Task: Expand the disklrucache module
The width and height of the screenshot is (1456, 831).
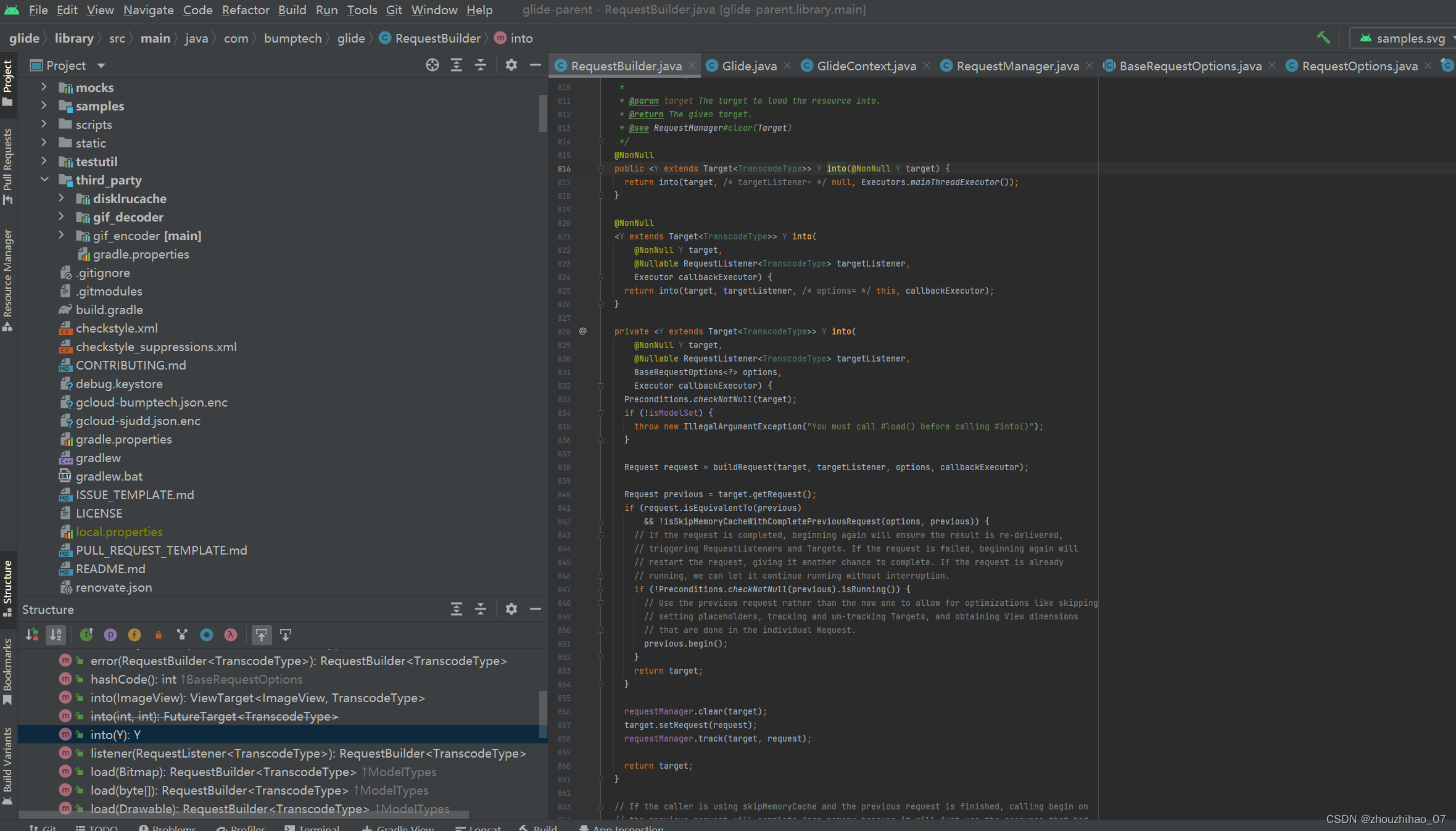Action: [x=61, y=198]
